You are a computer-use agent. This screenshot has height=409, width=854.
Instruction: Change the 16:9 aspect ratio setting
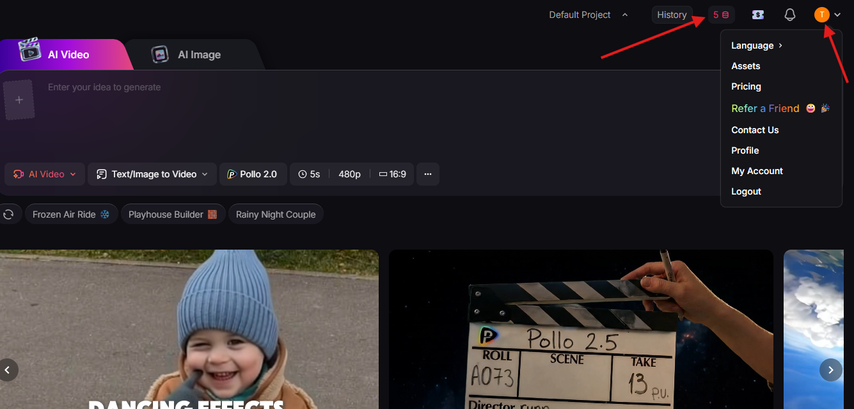(x=392, y=174)
